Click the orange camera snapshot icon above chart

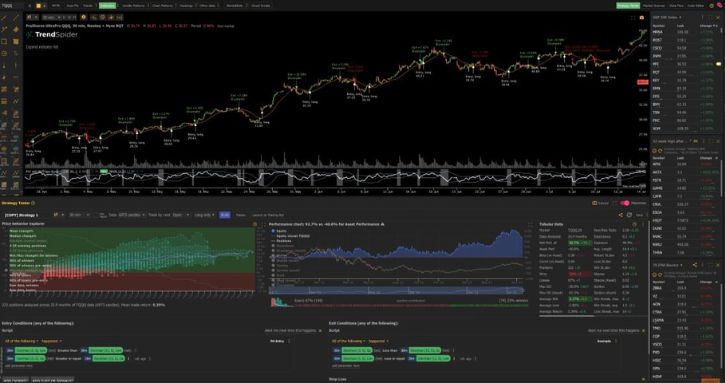tap(642, 18)
